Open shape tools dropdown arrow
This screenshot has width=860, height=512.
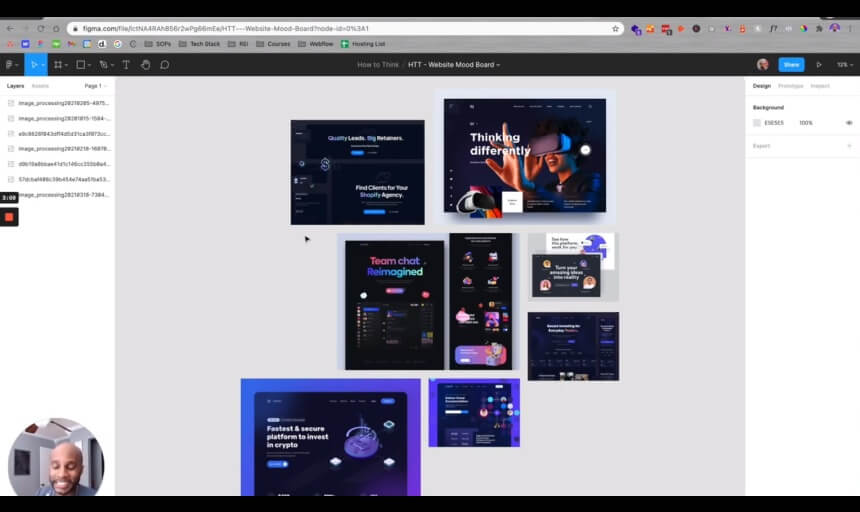click(89, 65)
